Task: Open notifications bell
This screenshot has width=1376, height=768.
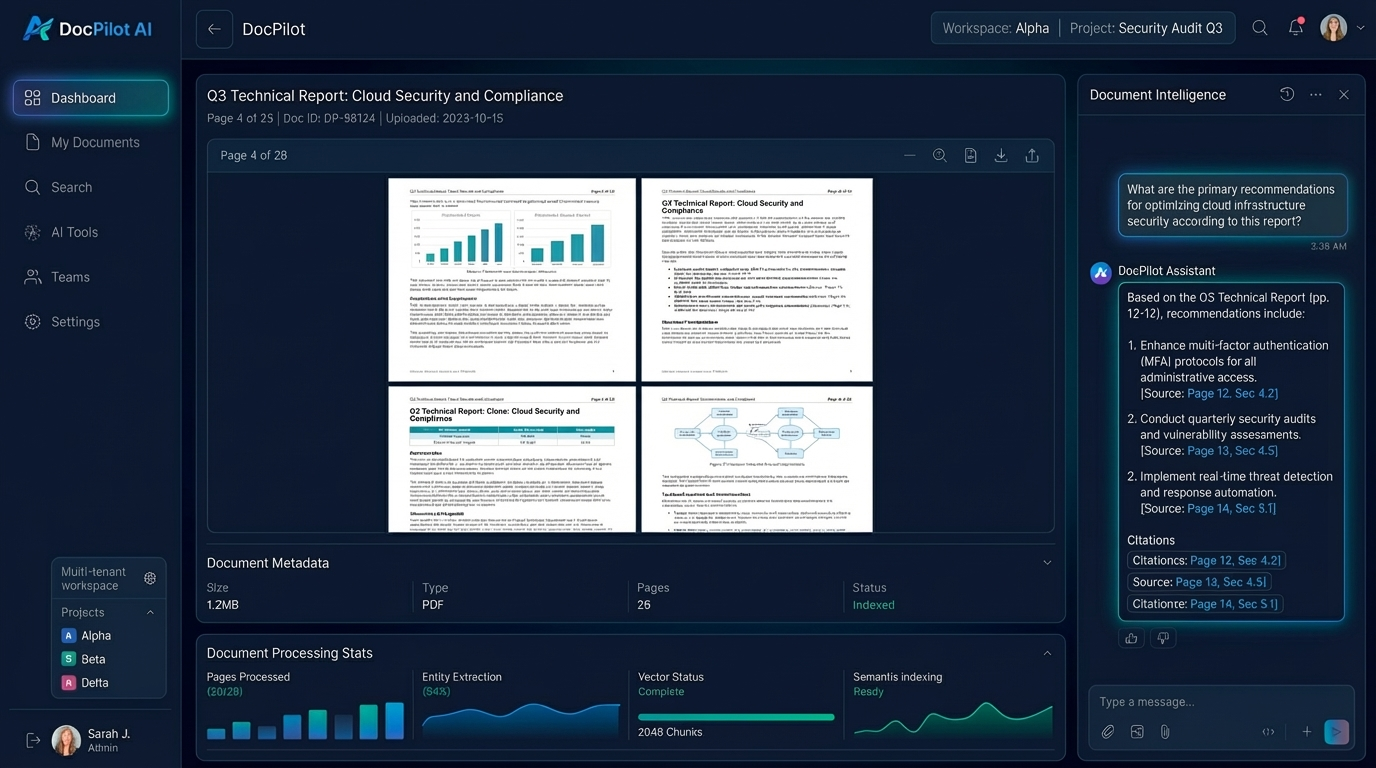Action: click(x=1296, y=28)
